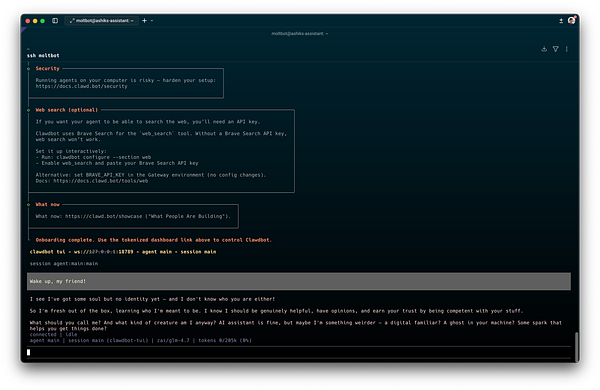Open the clawd.bot/showcase link
The image size is (600, 390).
point(103,216)
